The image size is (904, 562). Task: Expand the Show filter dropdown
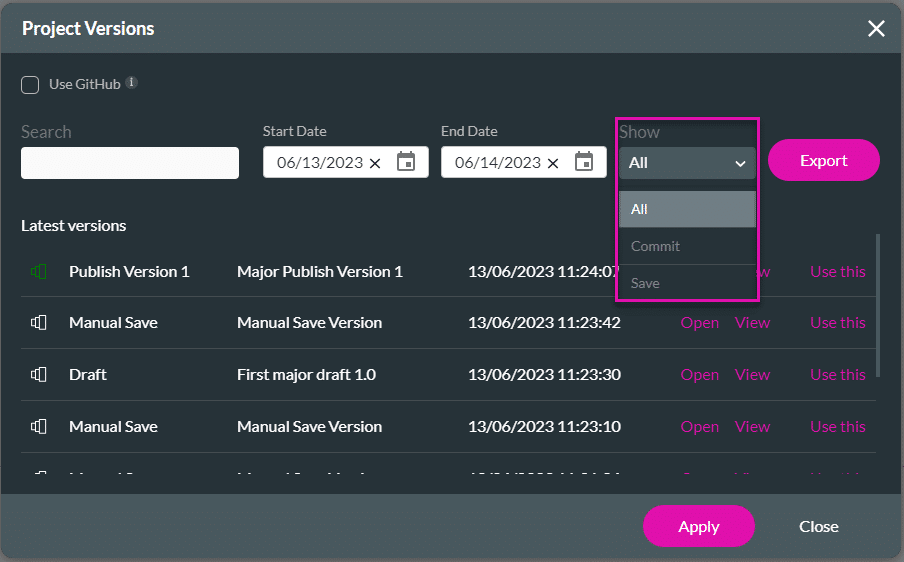pos(687,163)
